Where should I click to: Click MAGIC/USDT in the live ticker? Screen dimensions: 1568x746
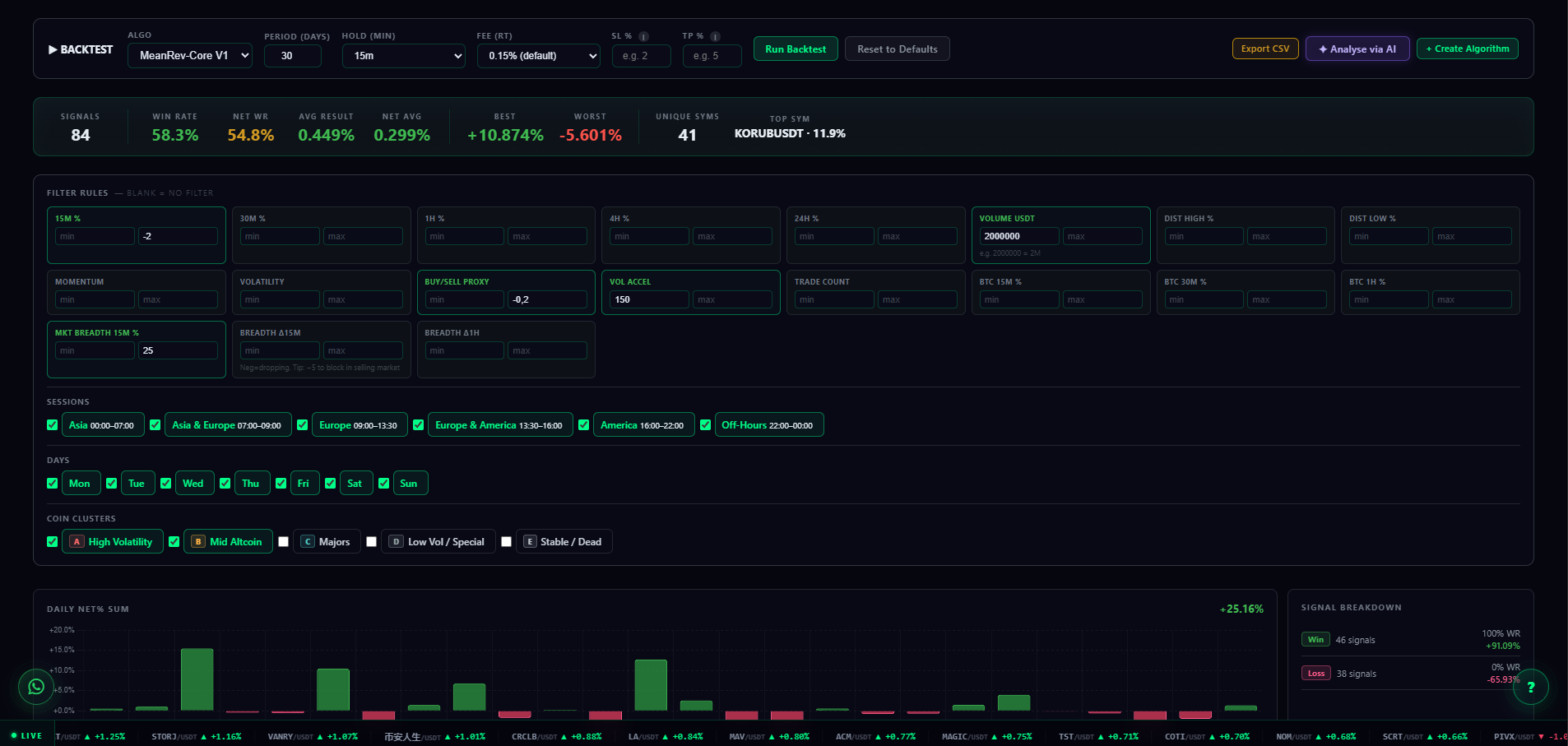pyautogui.click(x=986, y=736)
